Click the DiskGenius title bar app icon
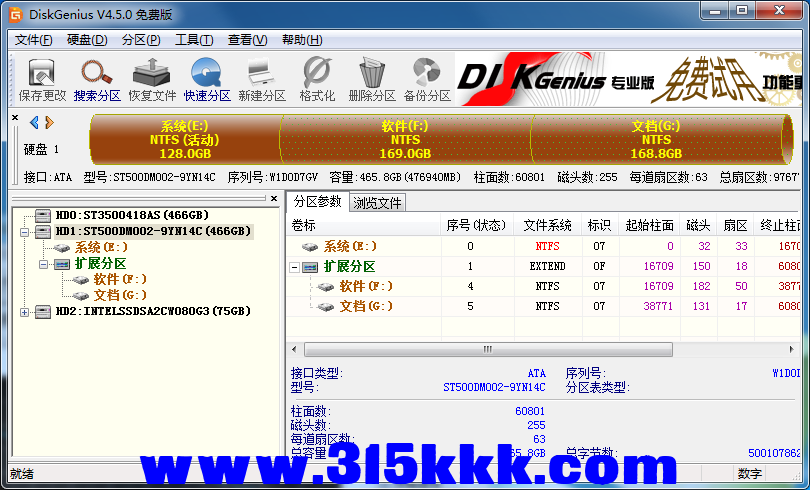This screenshot has height=490, width=810. [x=15, y=14]
